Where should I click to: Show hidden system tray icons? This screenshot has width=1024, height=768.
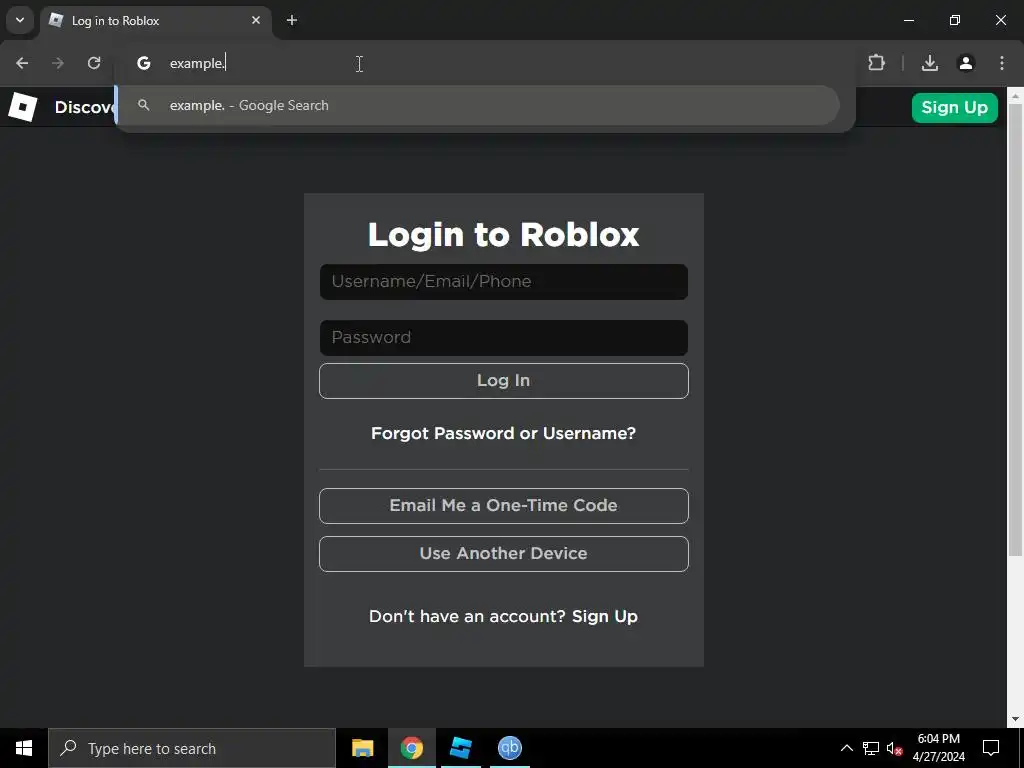tap(846, 748)
